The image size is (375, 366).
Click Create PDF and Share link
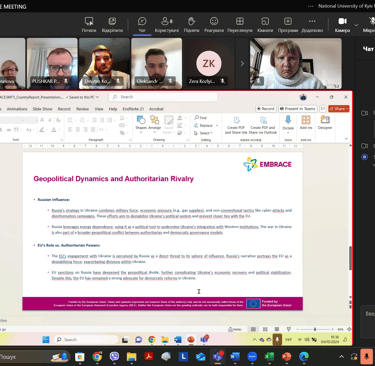coord(236,125)
